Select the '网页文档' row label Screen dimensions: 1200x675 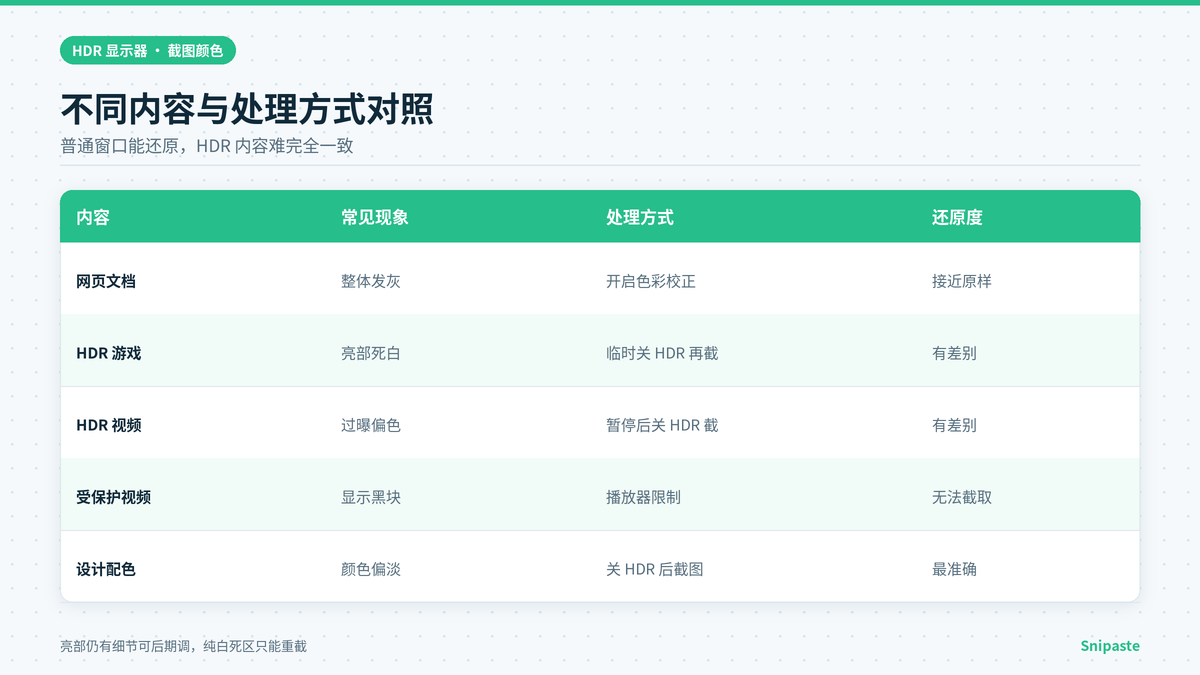coord(106,281)
